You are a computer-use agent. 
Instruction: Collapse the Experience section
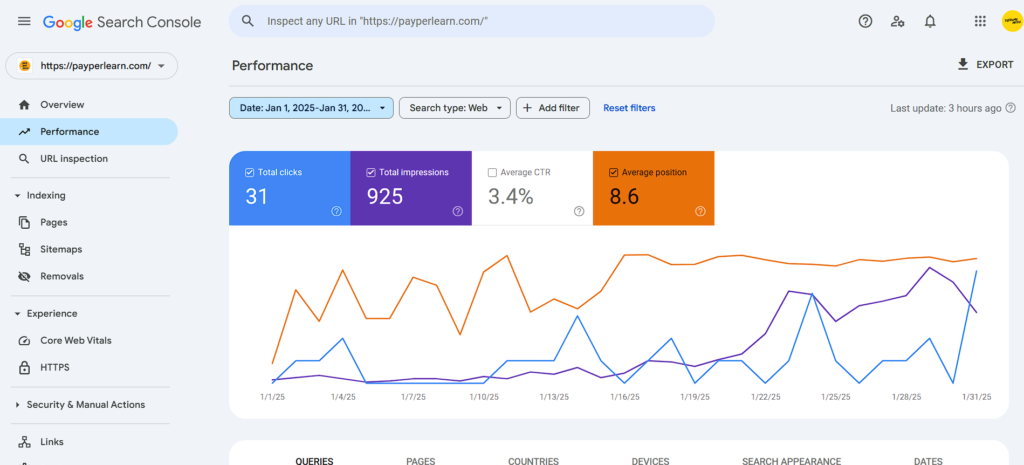click(18, 313)
